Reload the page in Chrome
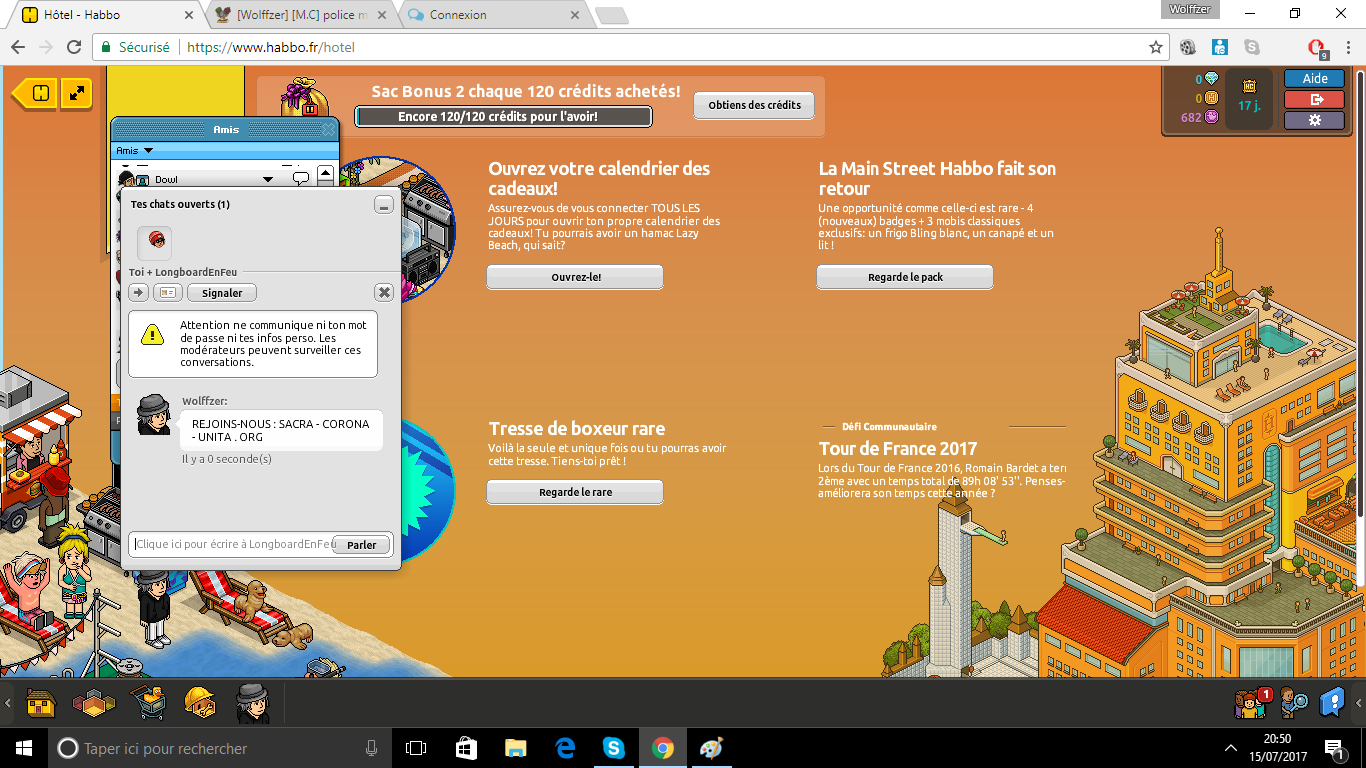 point(73,47)
